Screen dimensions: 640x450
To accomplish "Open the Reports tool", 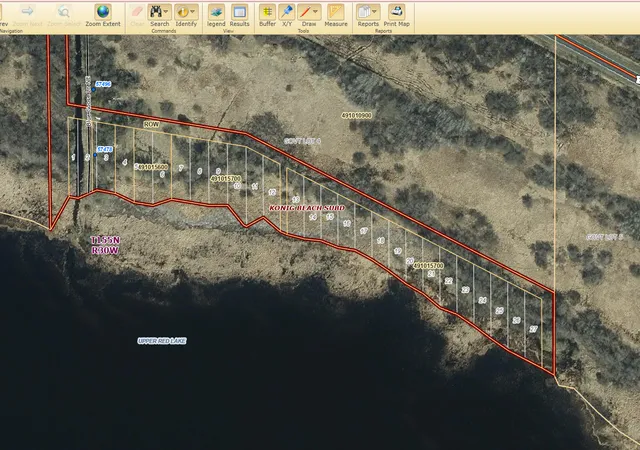I will pos(364,12).
